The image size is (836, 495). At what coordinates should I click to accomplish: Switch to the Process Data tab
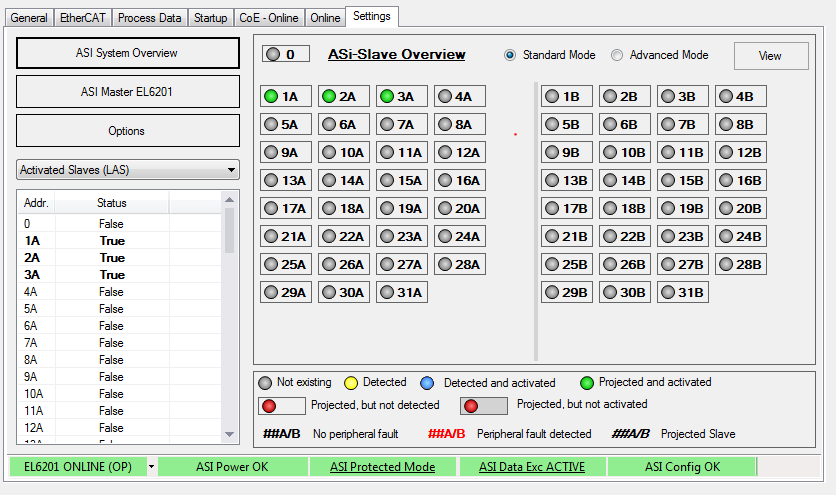(149, 18)
